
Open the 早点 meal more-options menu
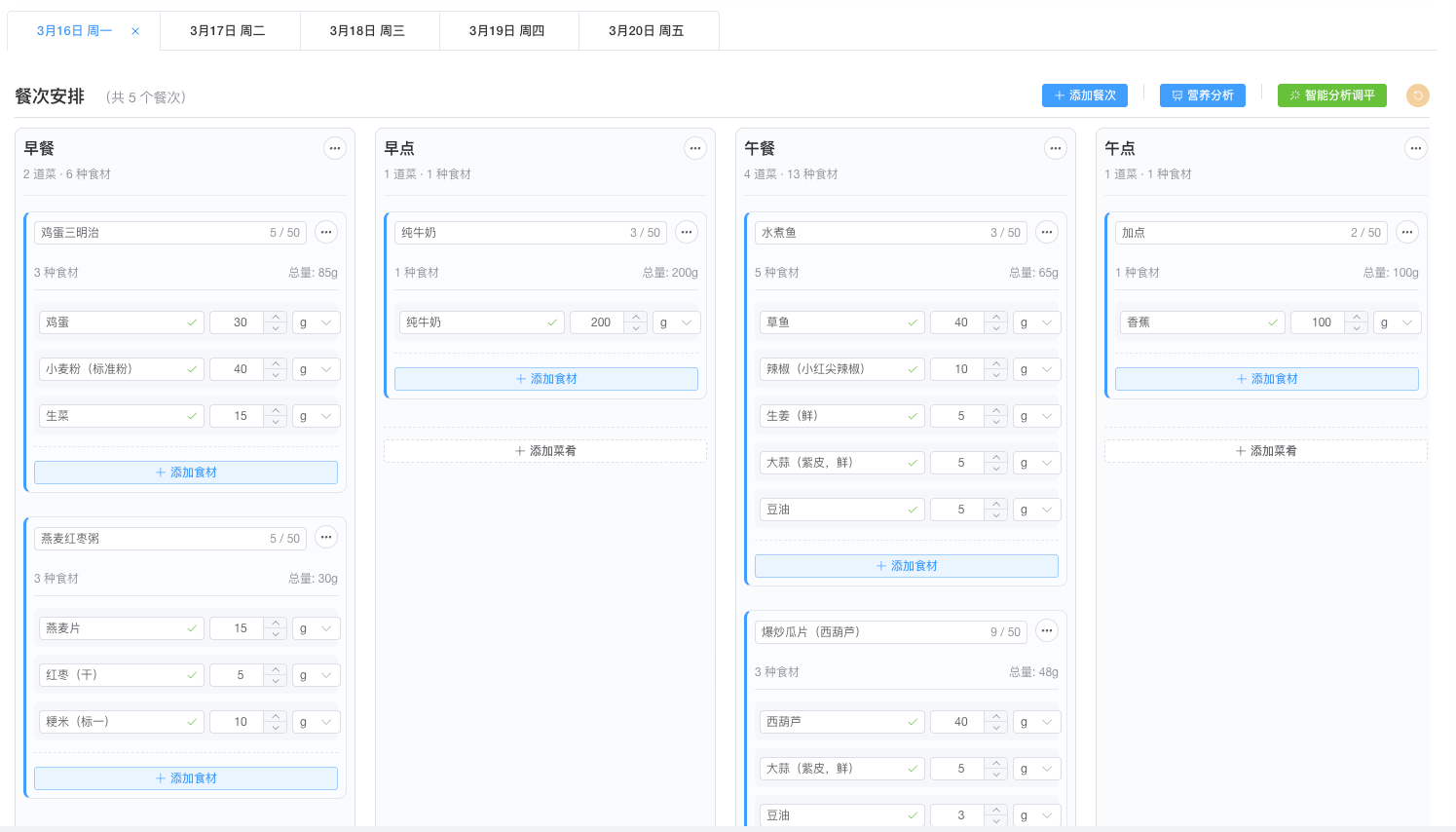695,148
